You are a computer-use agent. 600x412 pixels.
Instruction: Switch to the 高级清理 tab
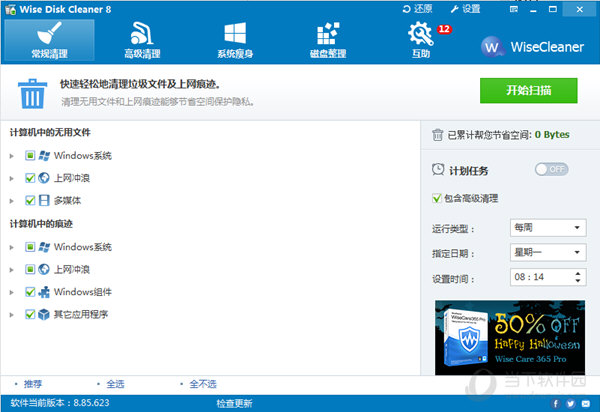[141, 39]
